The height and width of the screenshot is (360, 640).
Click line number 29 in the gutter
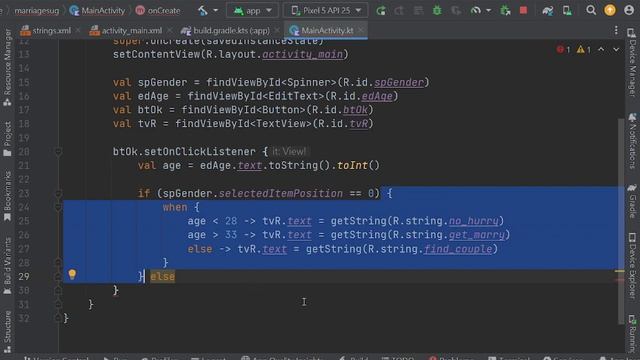coord(24,277)
